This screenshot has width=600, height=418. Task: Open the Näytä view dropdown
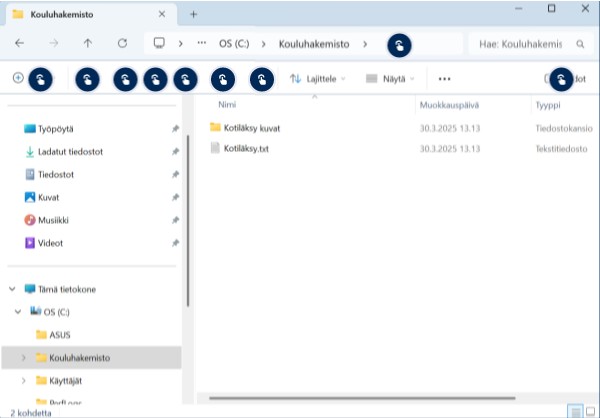point(390,78)
